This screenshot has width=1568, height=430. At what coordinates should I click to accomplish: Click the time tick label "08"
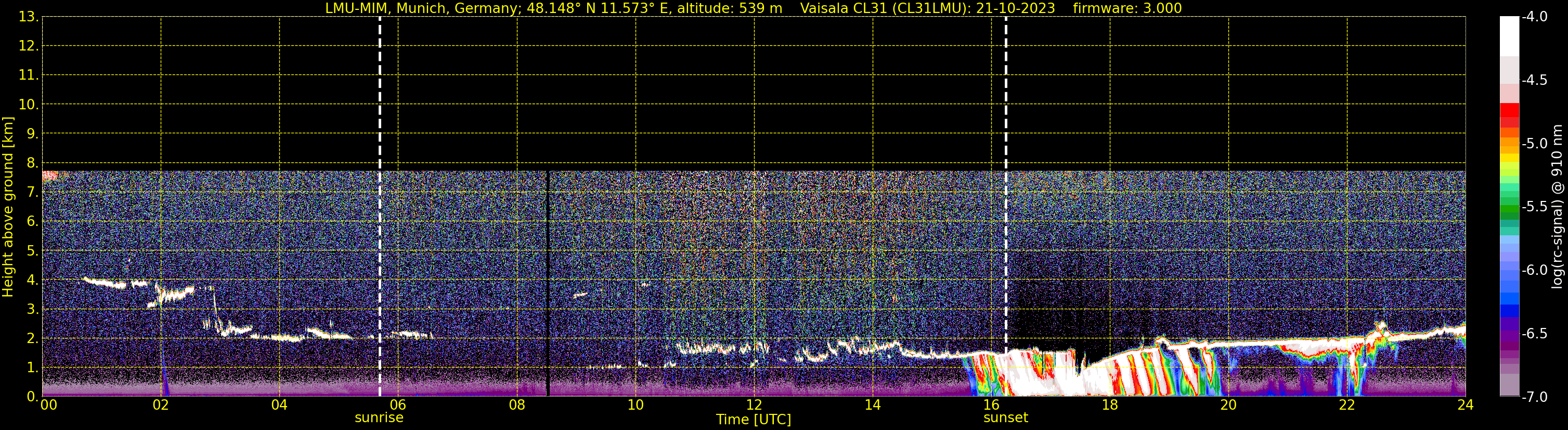(x=517, y=405)
